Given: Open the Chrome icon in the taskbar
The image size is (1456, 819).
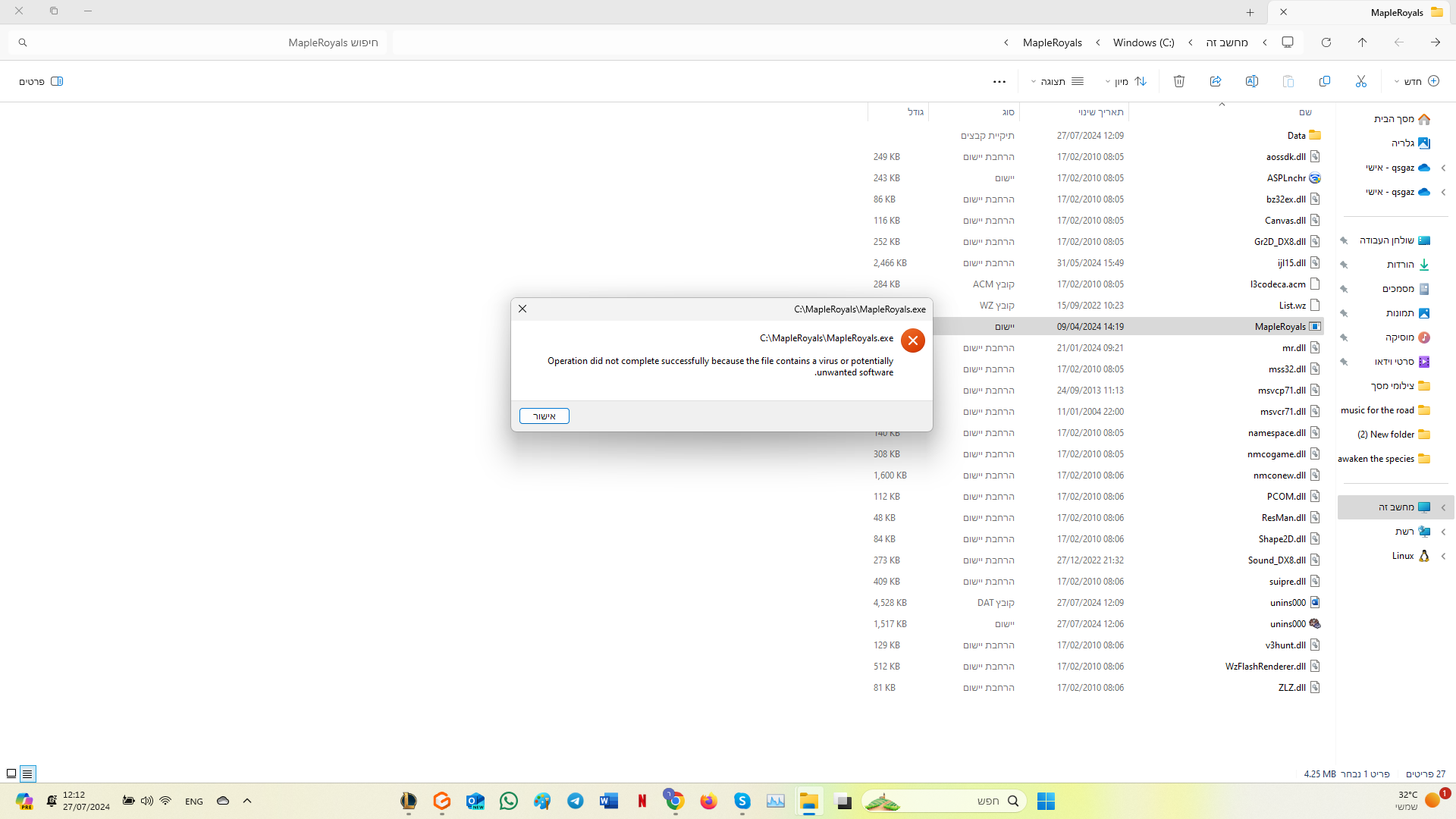Looking at the screenshot, I should pos(674,801).
